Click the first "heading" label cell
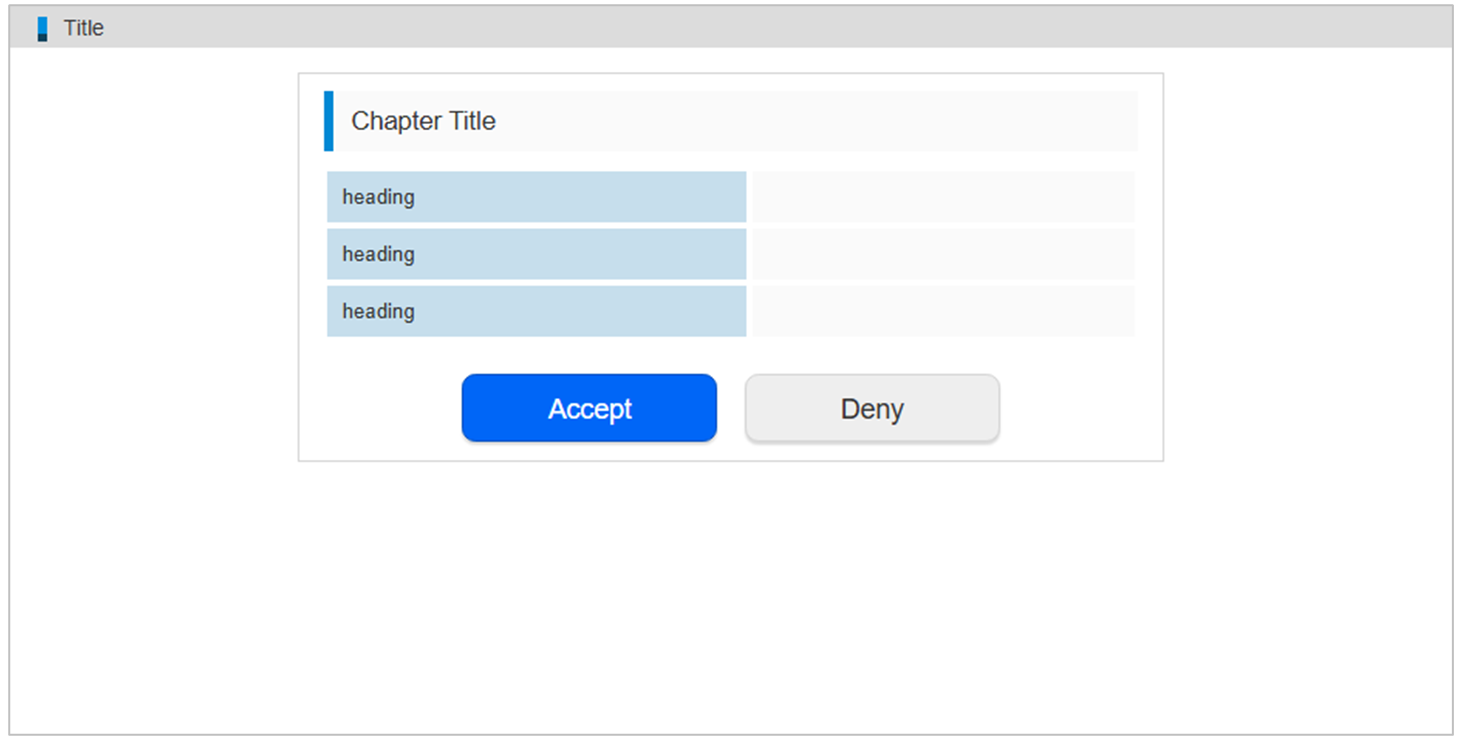 tap(536, 197)
